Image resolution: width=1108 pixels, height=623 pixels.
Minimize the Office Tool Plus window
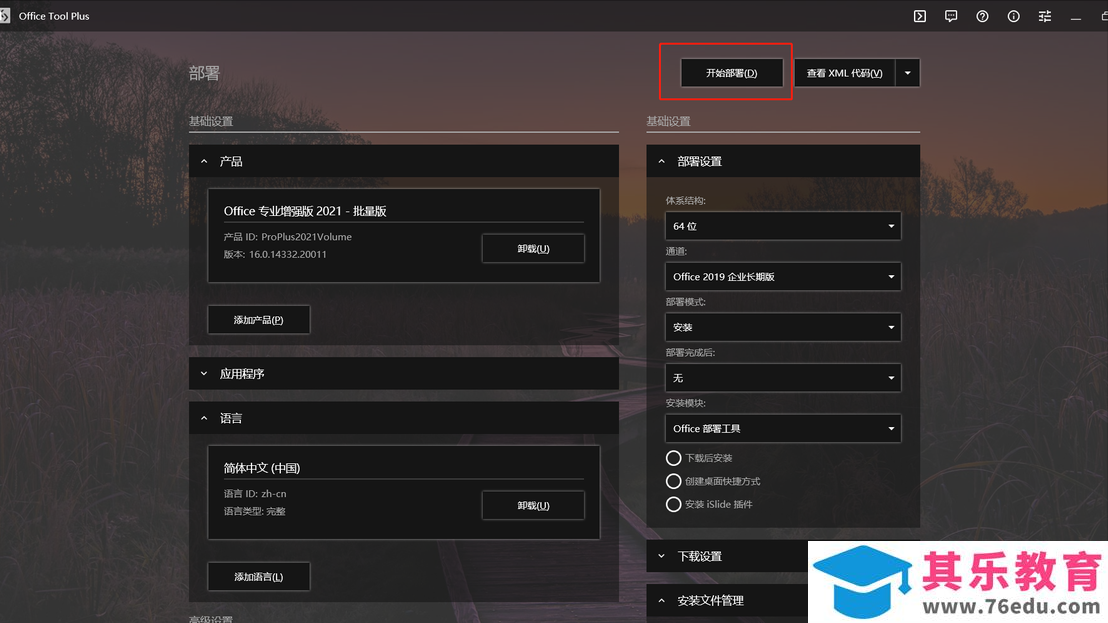[x=1075, y=16]
